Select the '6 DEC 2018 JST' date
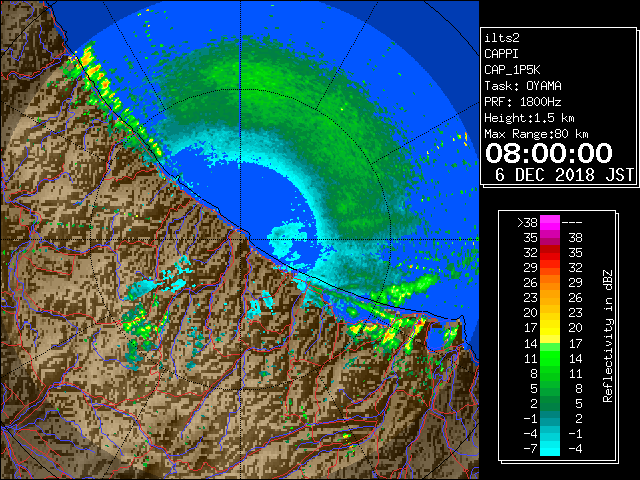 pyautogui.click(x=564, y=175)
